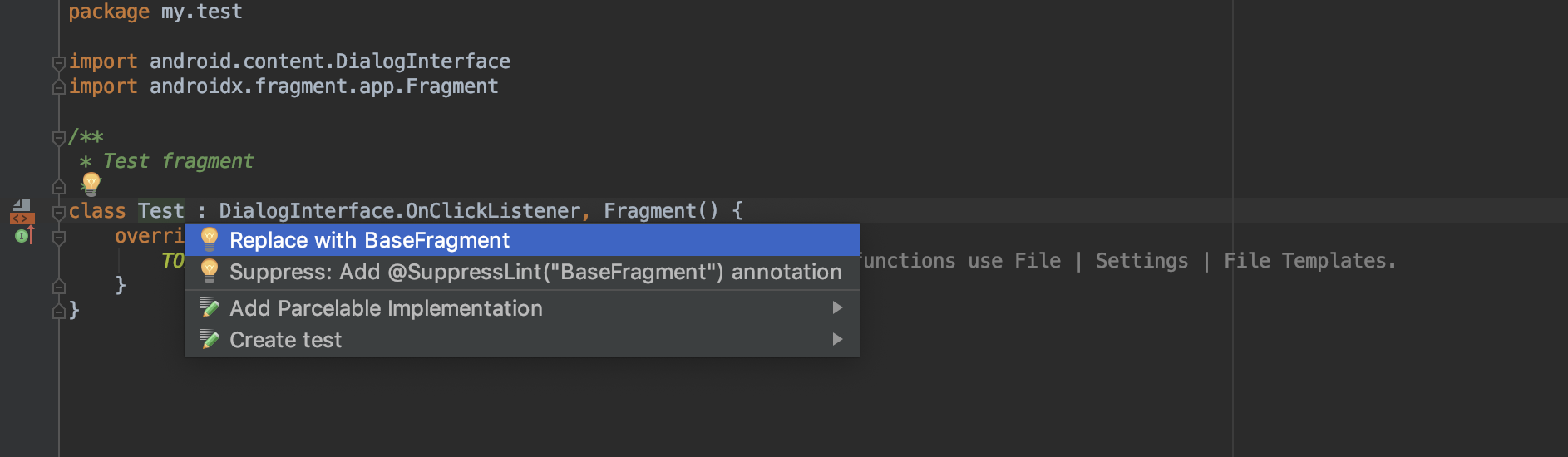This screenshot has height=457, width=1568.
Task: Collapse the KDoc comment block fold marker
Action: coord(58,138)
